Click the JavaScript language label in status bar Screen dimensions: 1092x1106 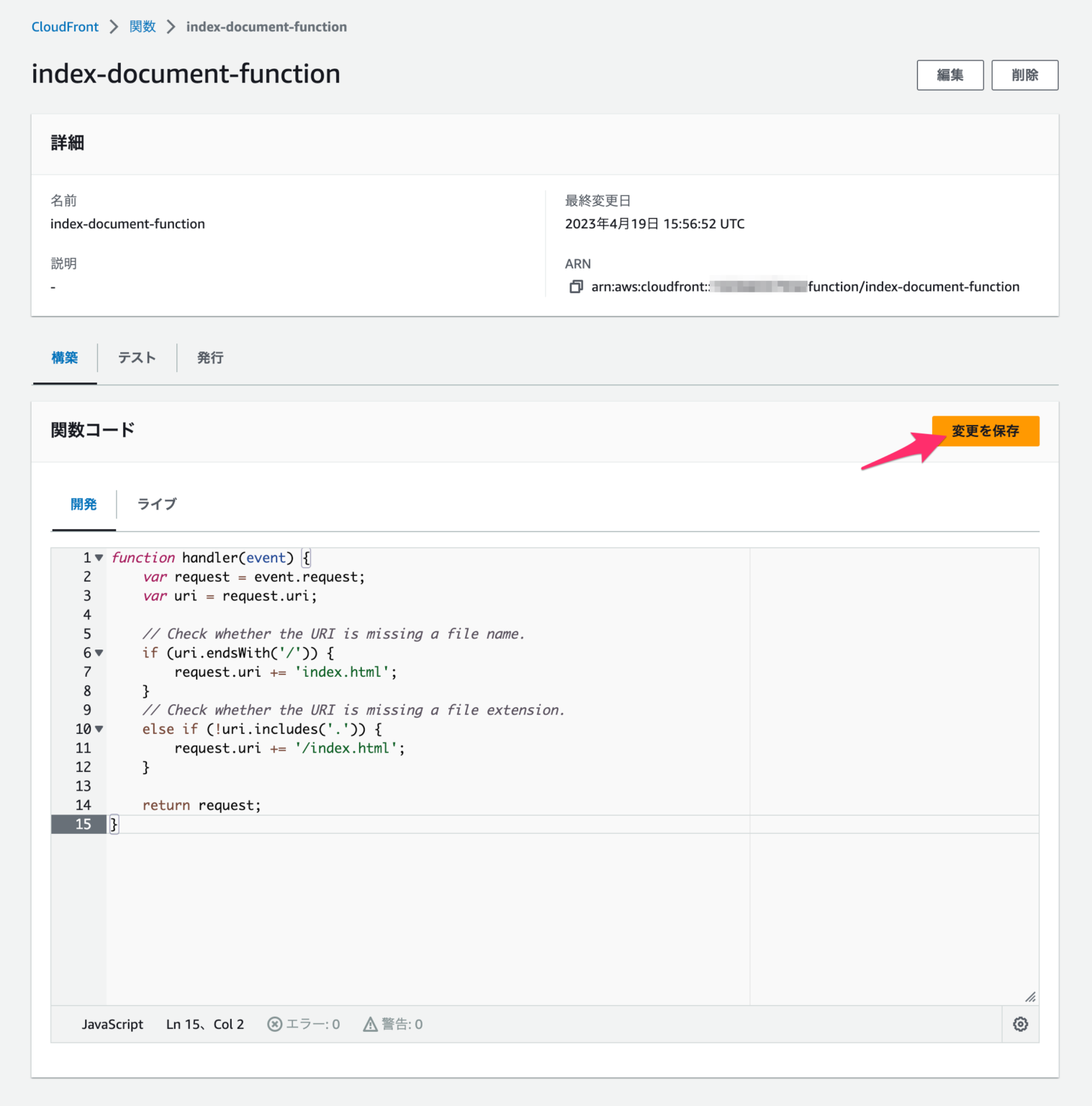[x=113, y=1024]
